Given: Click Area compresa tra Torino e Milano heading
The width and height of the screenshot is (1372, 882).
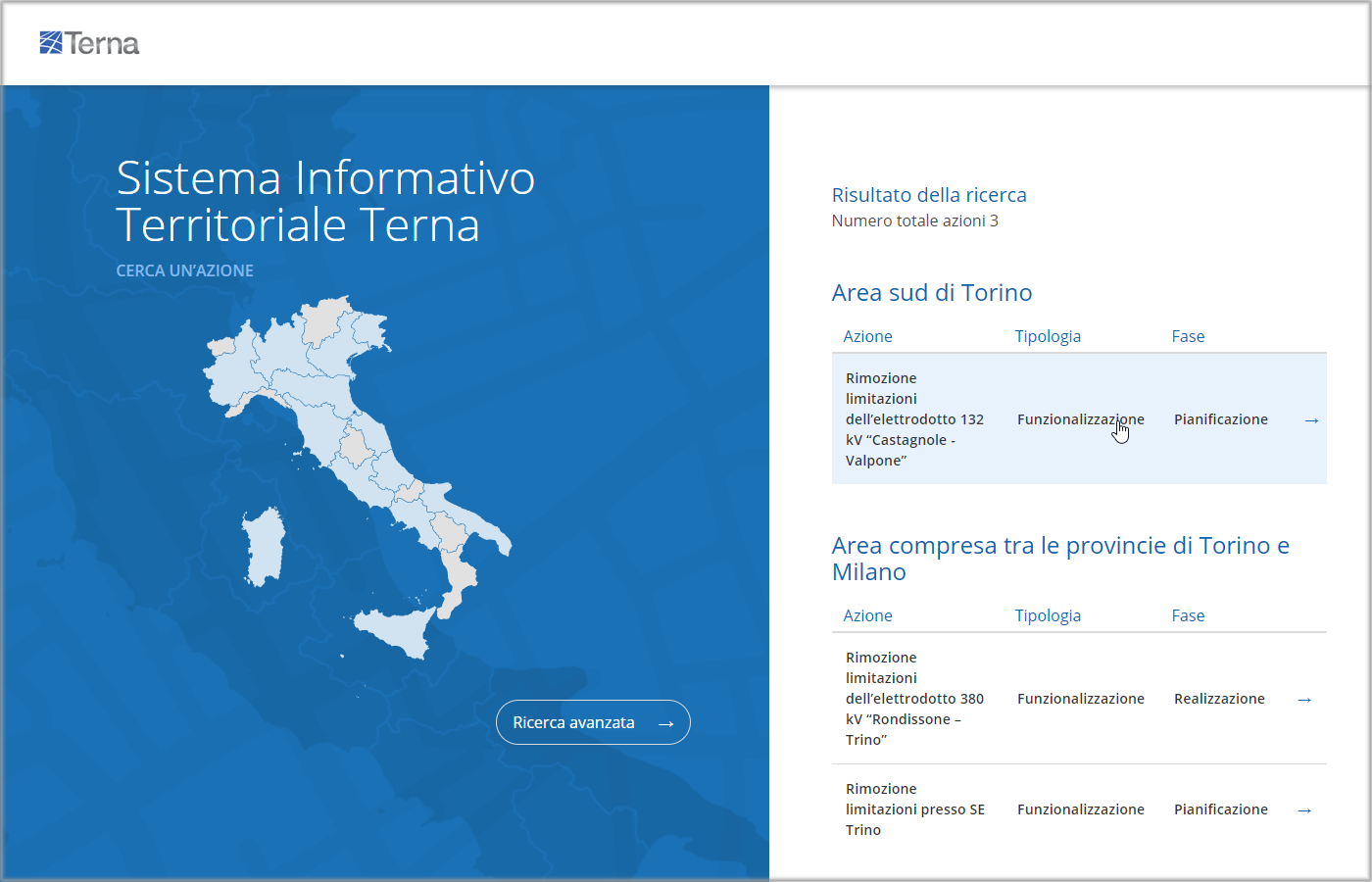Looking at the screenshot, I should click(x=1060, y=559).
